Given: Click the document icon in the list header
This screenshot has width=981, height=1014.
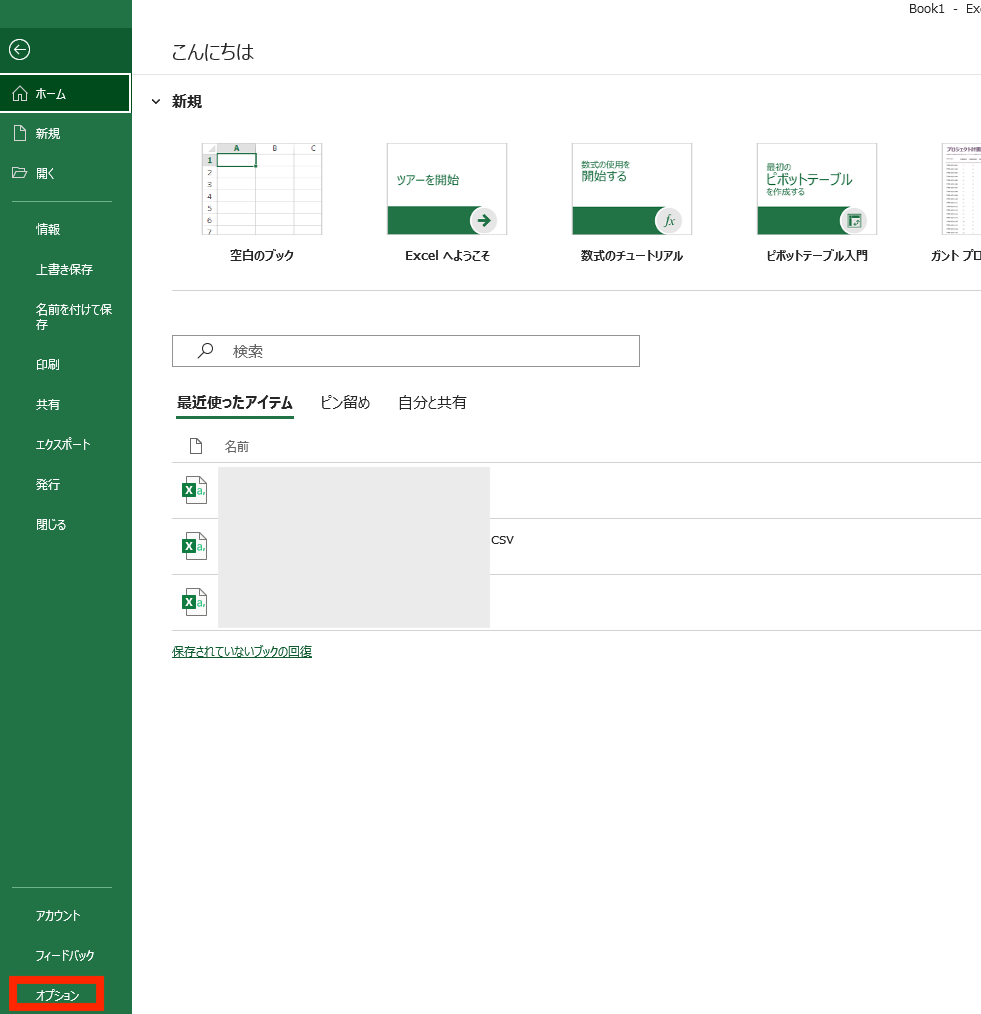Looking at the screenshot, I should click(x=195, y=446).
